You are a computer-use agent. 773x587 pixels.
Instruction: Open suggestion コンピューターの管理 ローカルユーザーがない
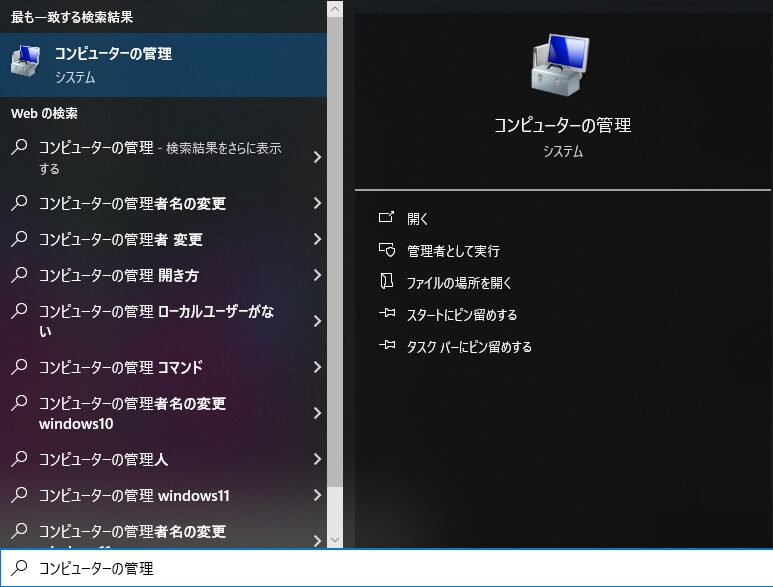pos(163,321)
